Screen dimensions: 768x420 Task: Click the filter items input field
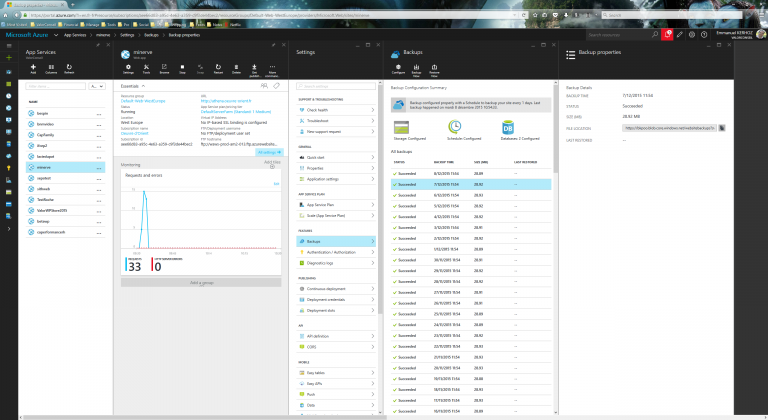click(x=55, y=86)
